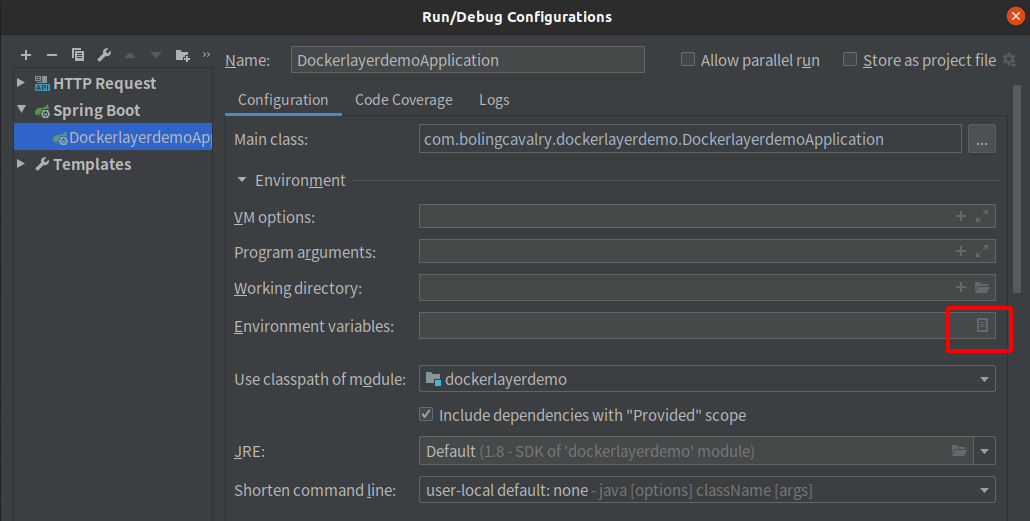Expand the VM options field
This screenshot has height=521, width=1030.
[982, 216]
